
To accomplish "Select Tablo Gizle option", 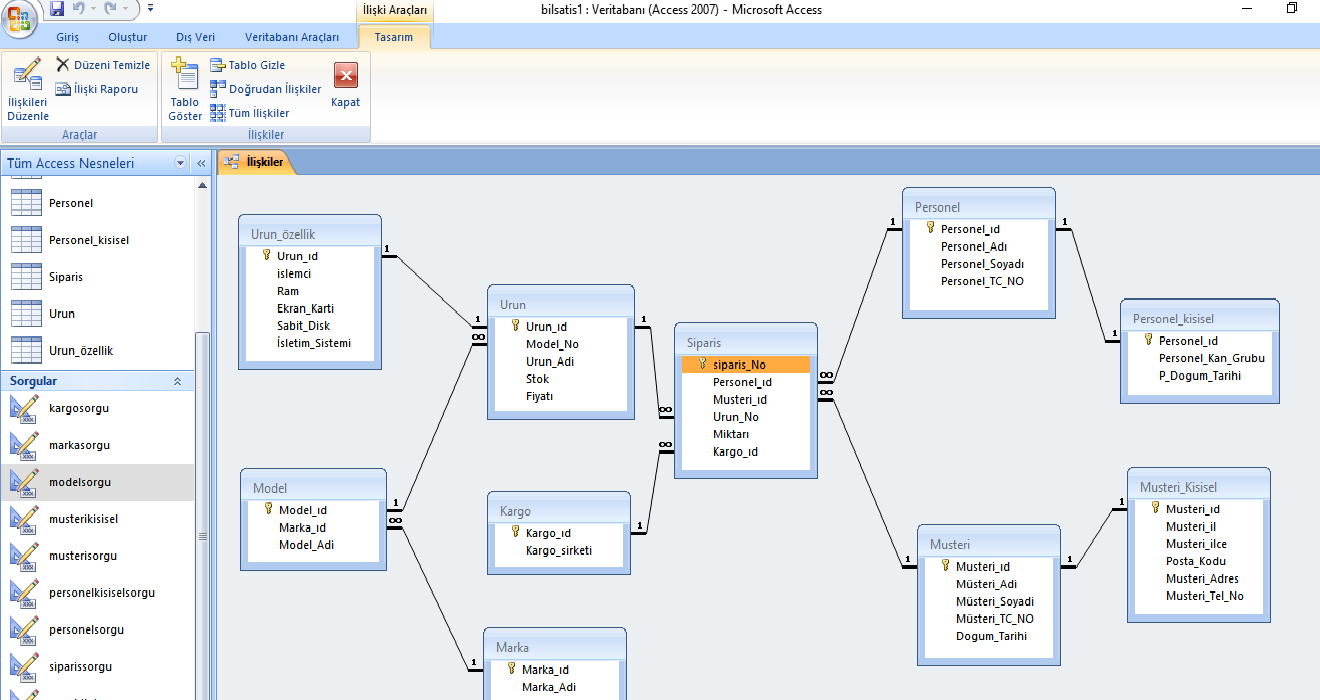I will pos(219,65).
